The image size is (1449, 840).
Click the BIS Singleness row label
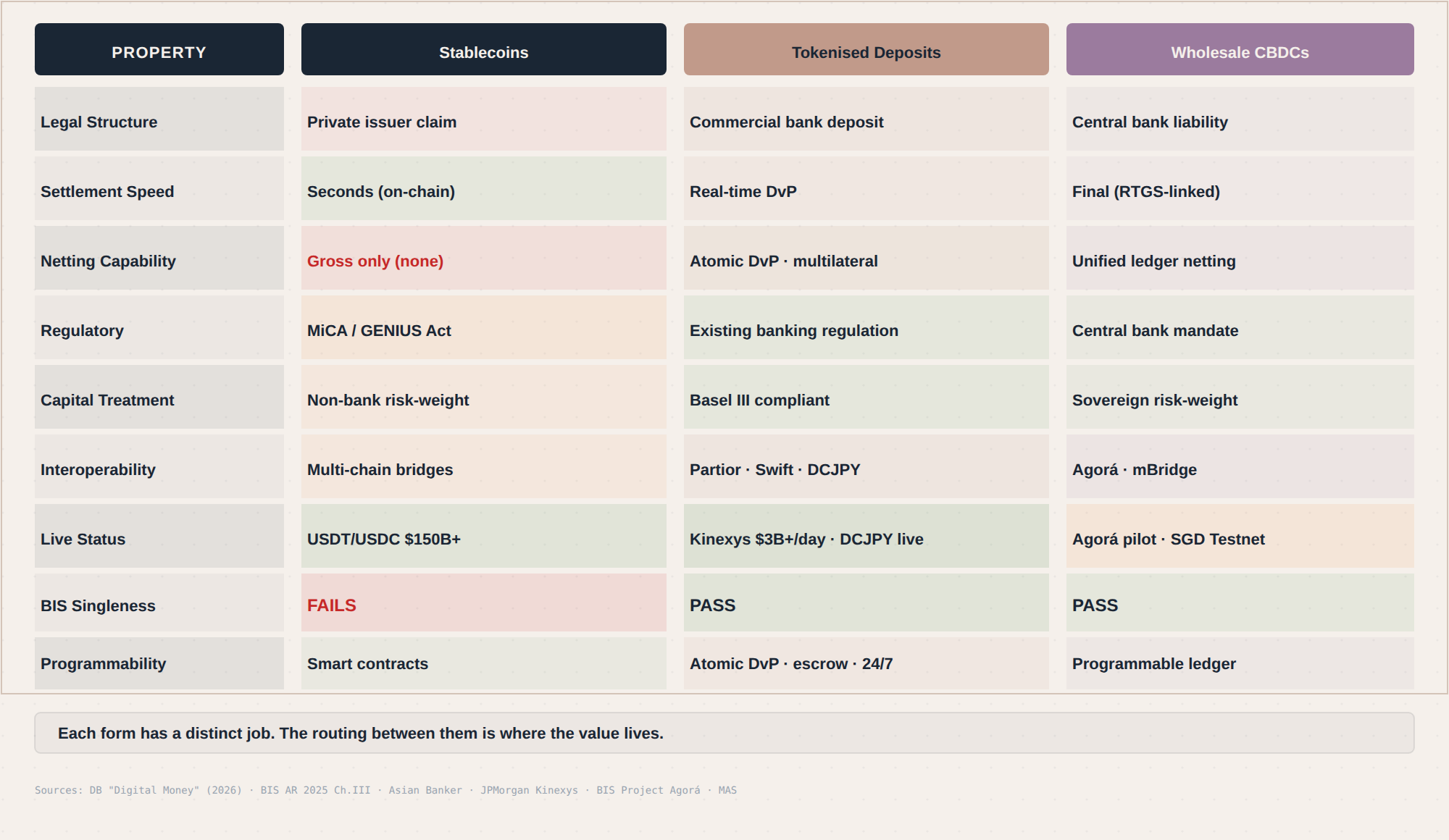159,602
